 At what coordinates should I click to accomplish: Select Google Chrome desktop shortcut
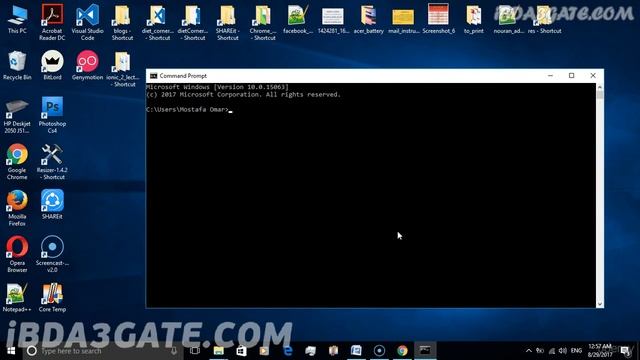pyautogui.click(x=17, y=162)
